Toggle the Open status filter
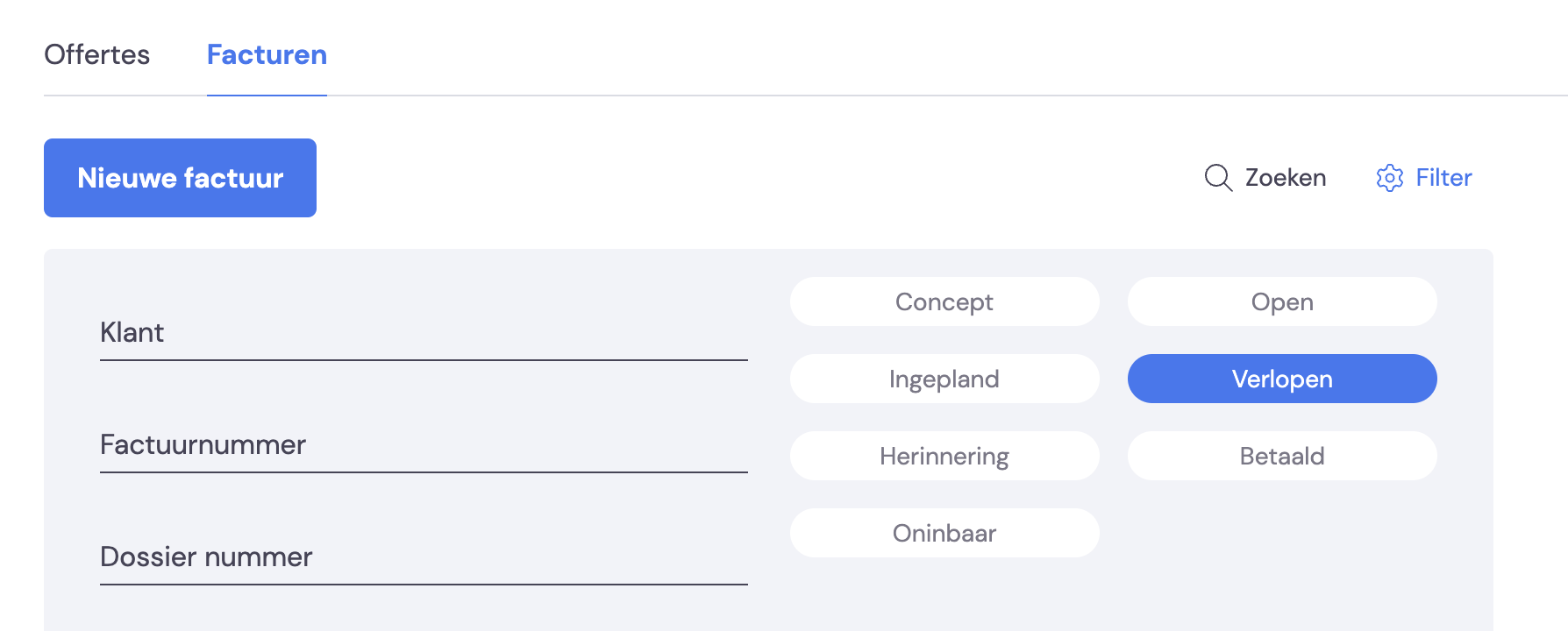 pyautogui.click(x=1282, y=301)
